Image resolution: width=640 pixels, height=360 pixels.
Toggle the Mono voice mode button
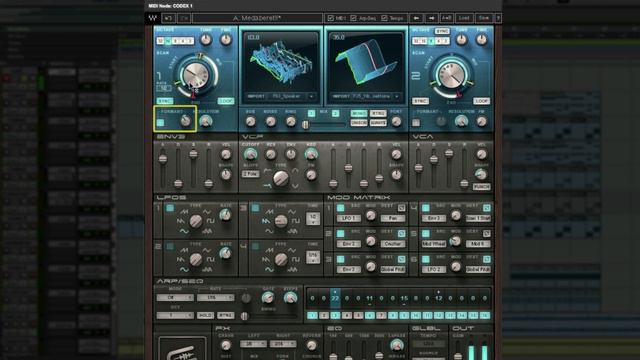359,113
